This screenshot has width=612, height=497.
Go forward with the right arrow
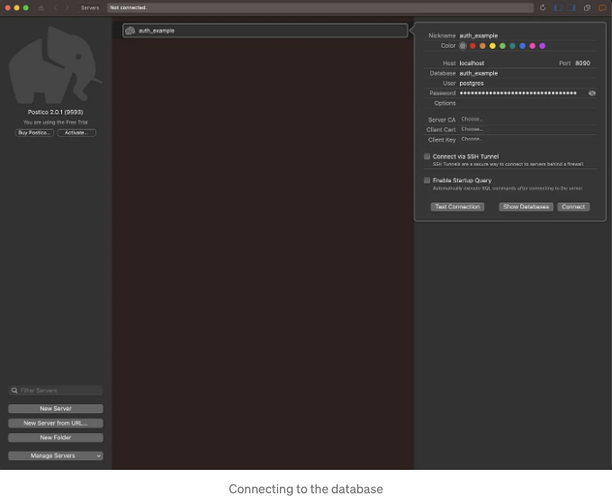point(67,8)
